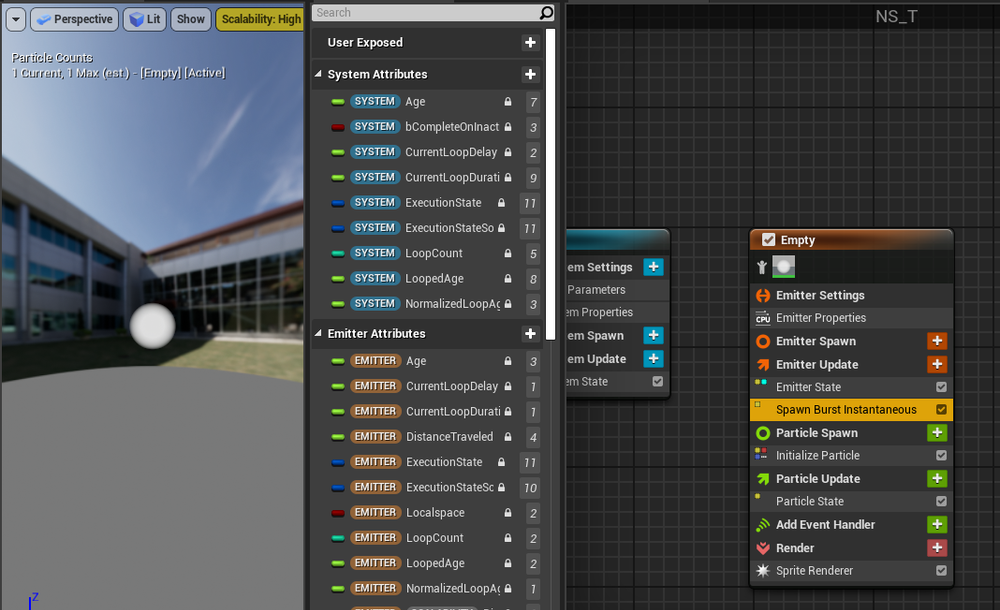Add a new Event Handler plus
Viewport: 1000px width, 610px height.
pos(937,524)
